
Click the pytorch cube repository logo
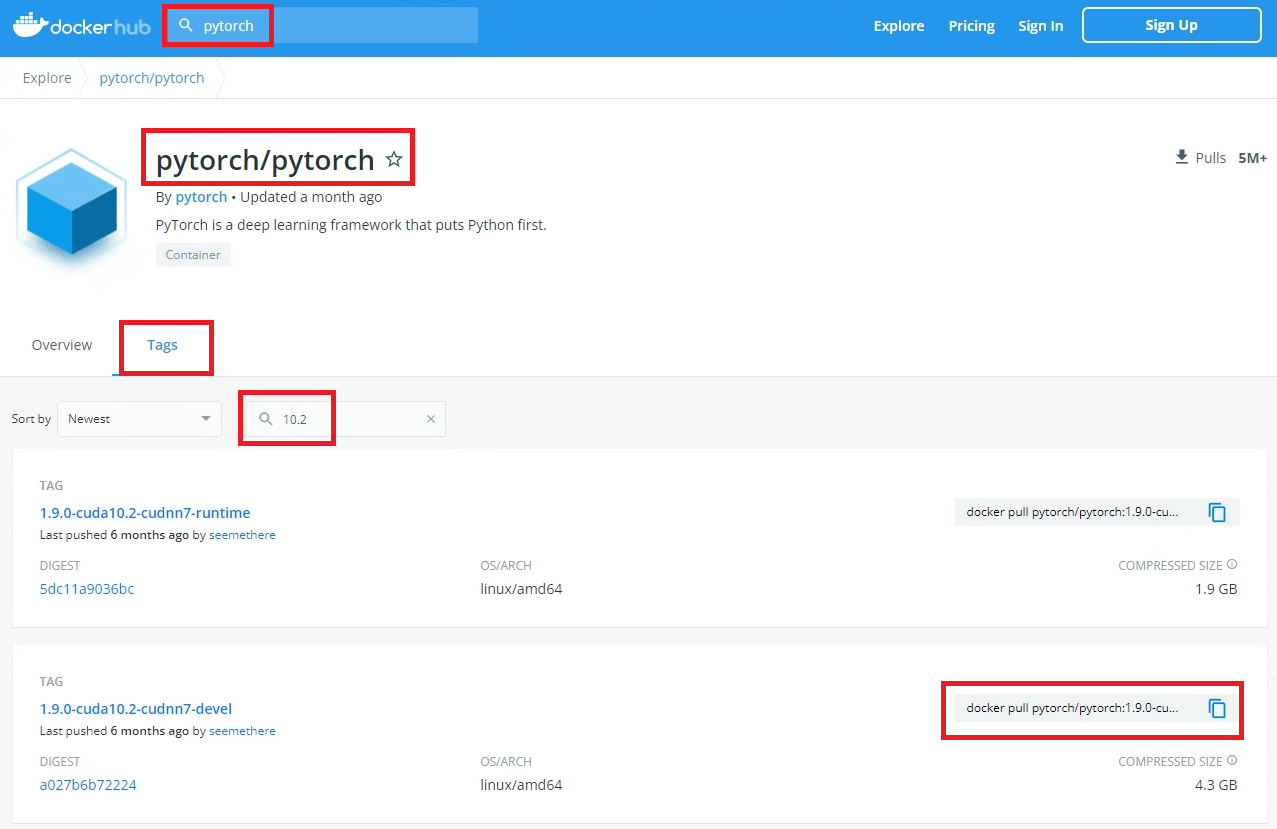point(72,212)
